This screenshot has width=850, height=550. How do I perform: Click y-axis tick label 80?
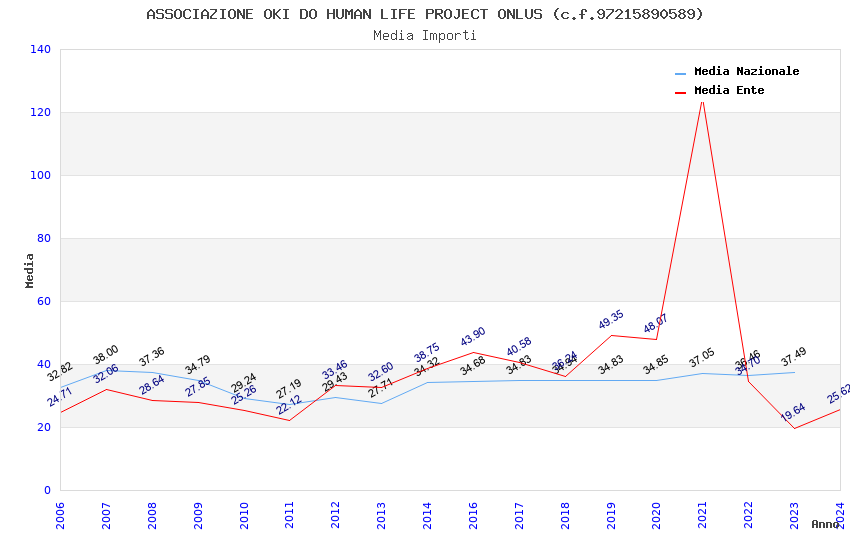pyautogui.click(x=44, y=238)
